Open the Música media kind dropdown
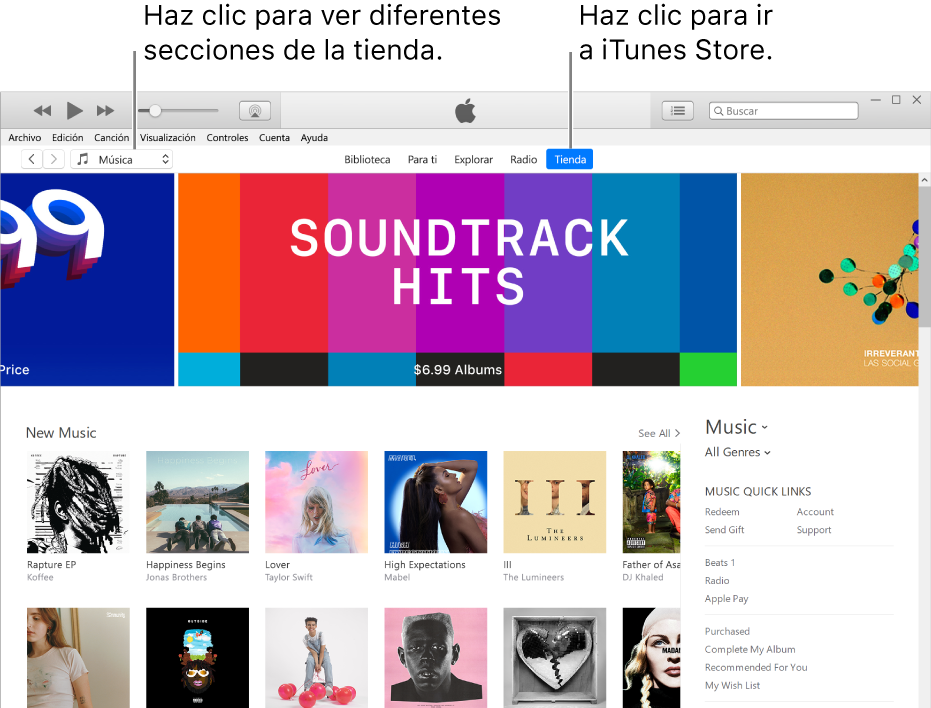This screenshot has height=708, width=931. [x=121, y=158]
